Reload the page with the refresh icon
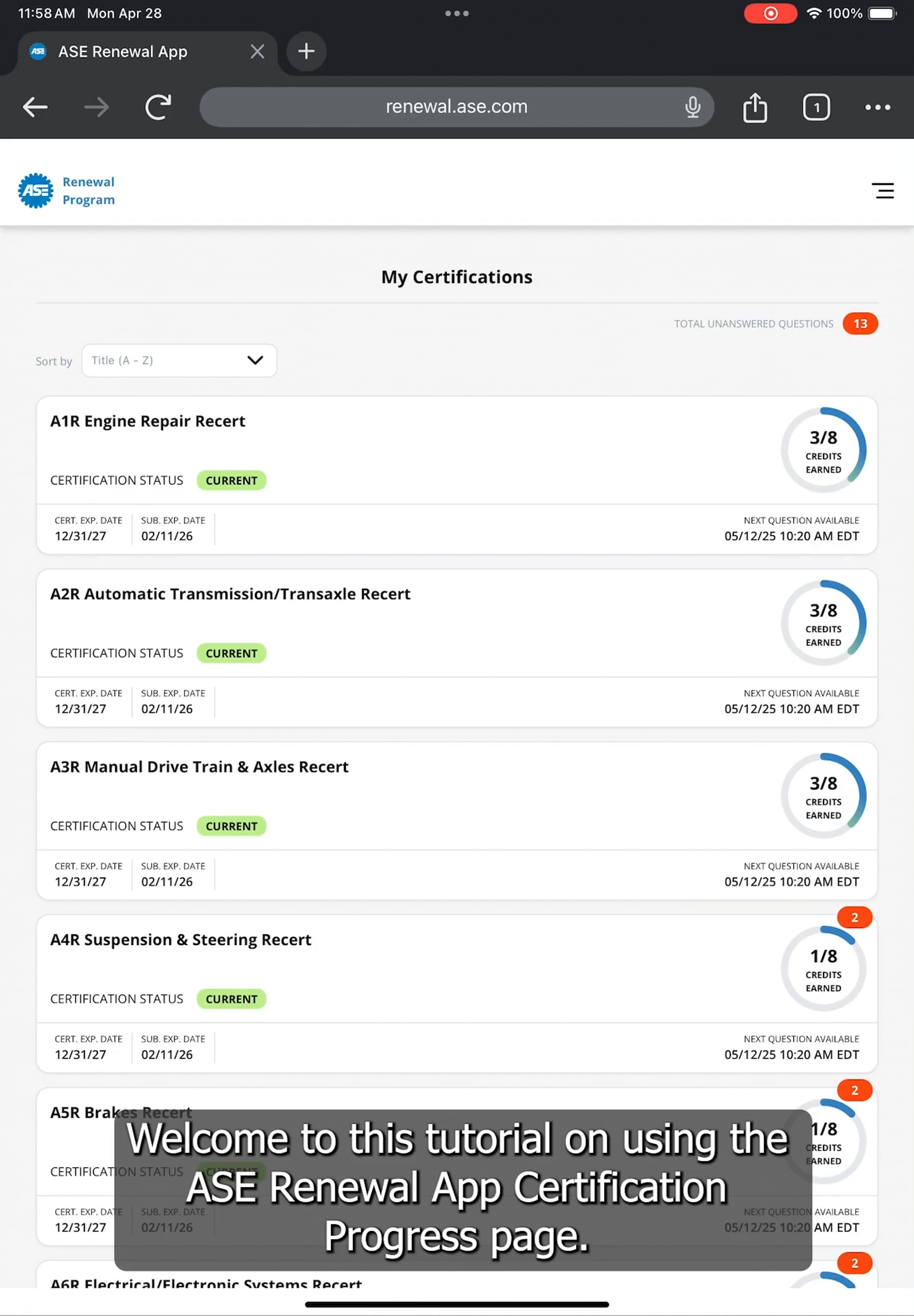914x1316 pixels. tap(158, 107)
